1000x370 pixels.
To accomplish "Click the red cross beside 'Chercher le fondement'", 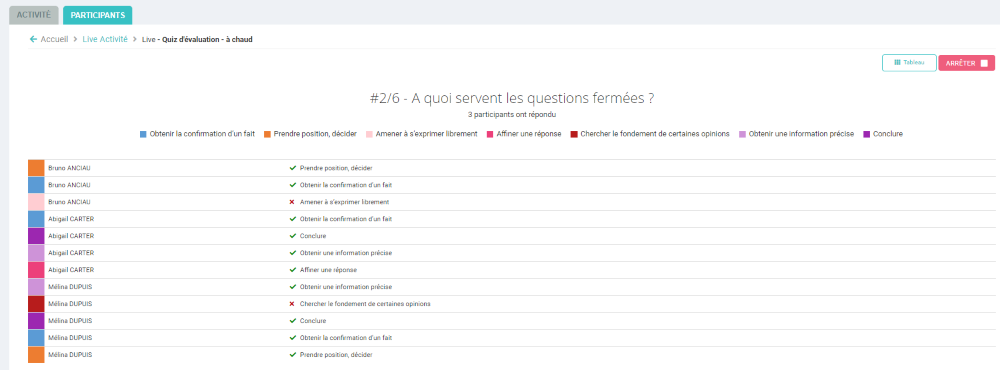I will 292,304.
